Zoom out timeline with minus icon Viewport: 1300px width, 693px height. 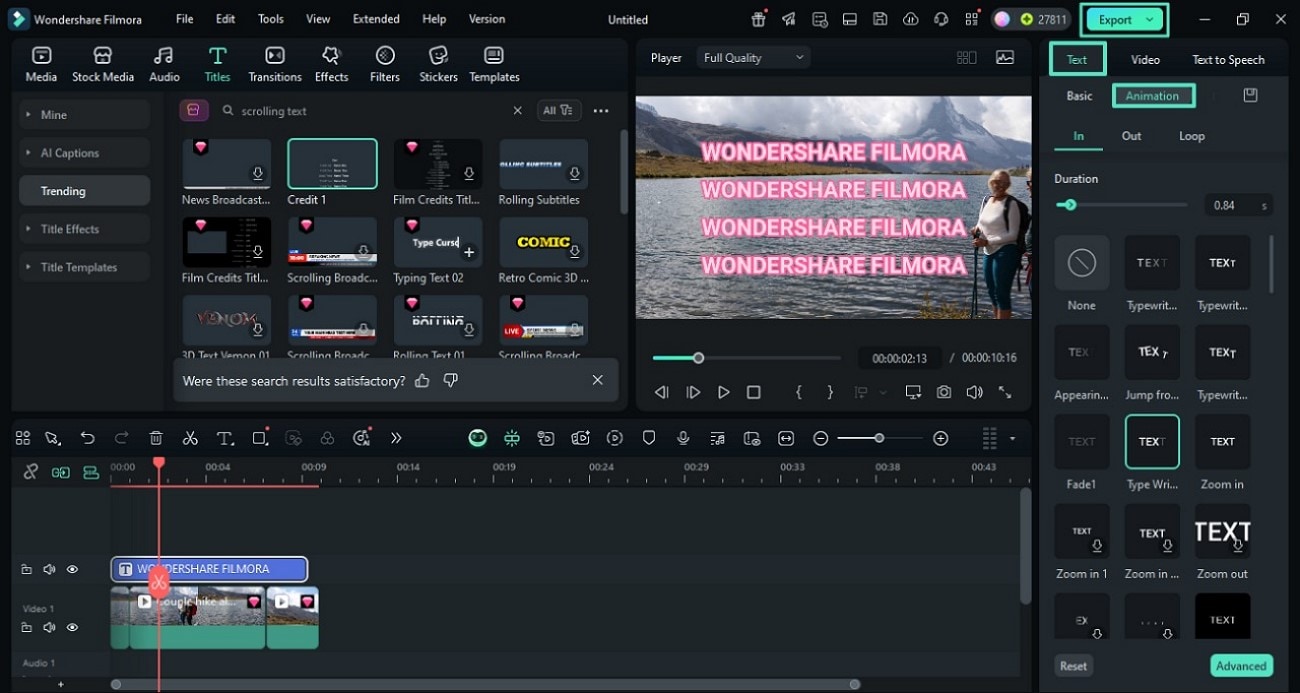click(x=820, y=438)
